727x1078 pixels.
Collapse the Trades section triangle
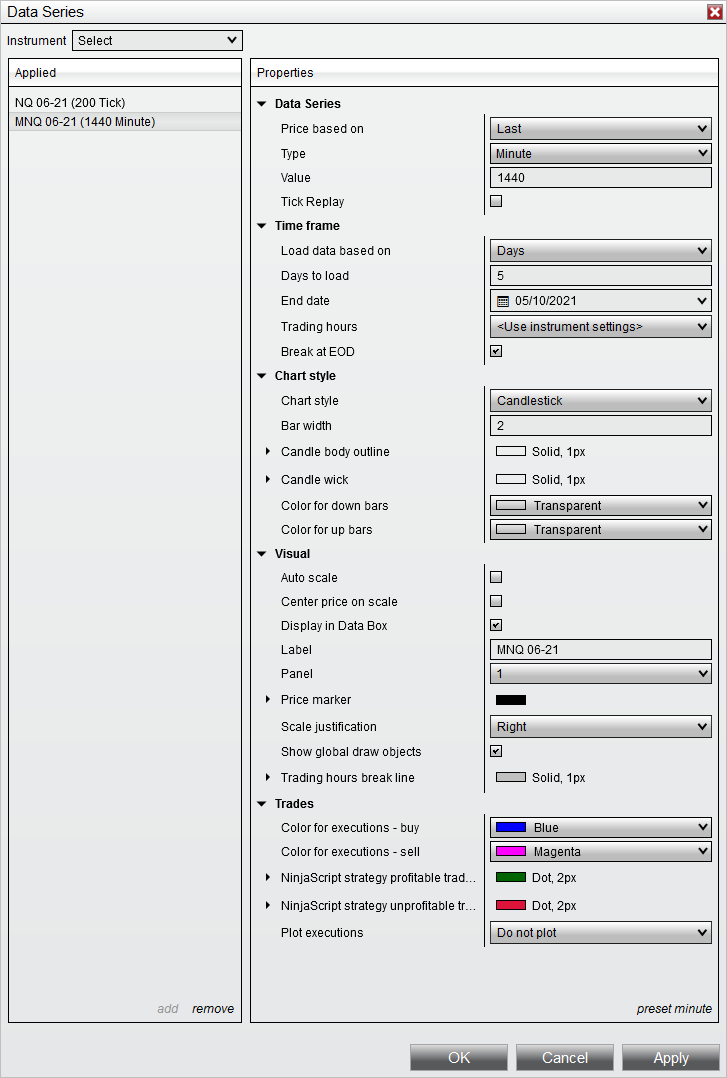pos(262,804)
